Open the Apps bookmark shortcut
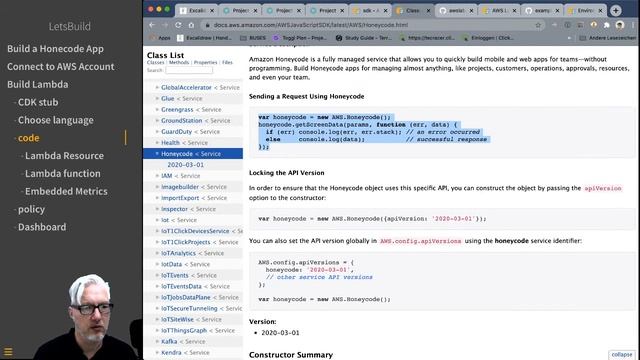Image resolution: width=640 pixels, height=360 pixels. (160, 38)
